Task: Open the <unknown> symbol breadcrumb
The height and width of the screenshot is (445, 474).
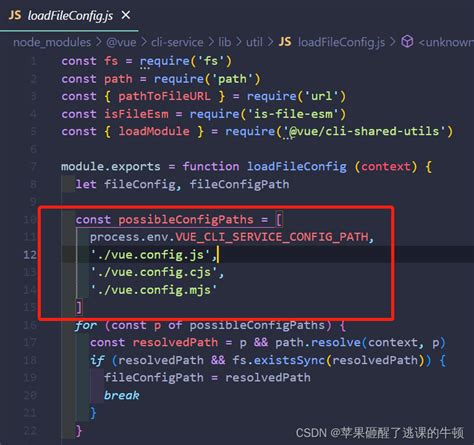Action: point(446,42)
